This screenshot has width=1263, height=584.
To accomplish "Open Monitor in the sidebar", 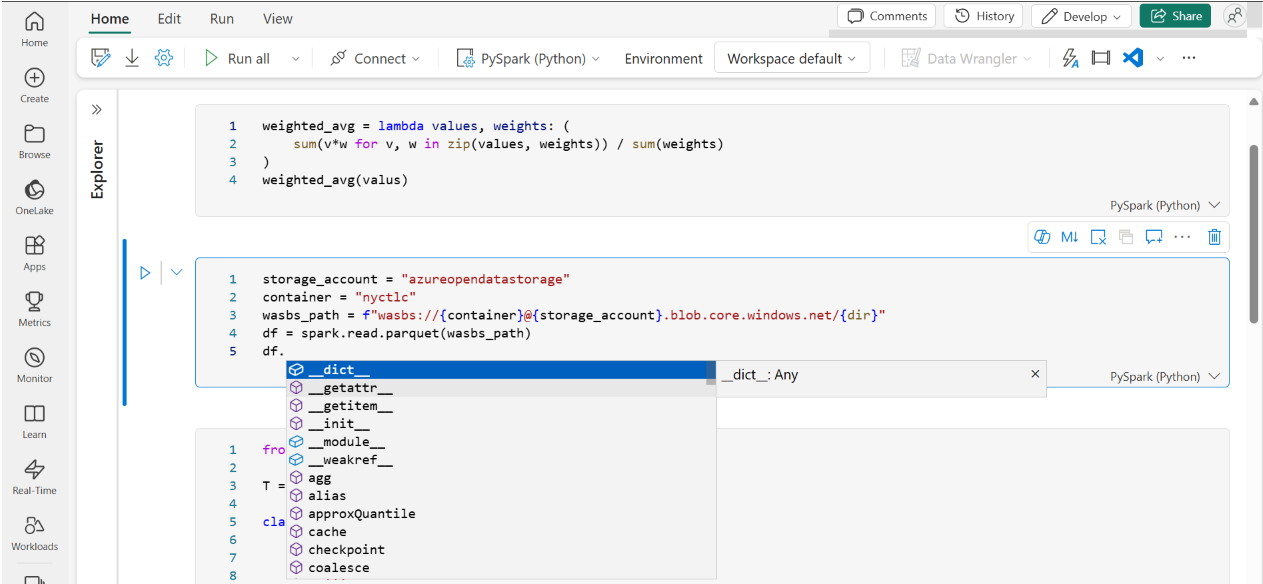I will pos(34,365).
